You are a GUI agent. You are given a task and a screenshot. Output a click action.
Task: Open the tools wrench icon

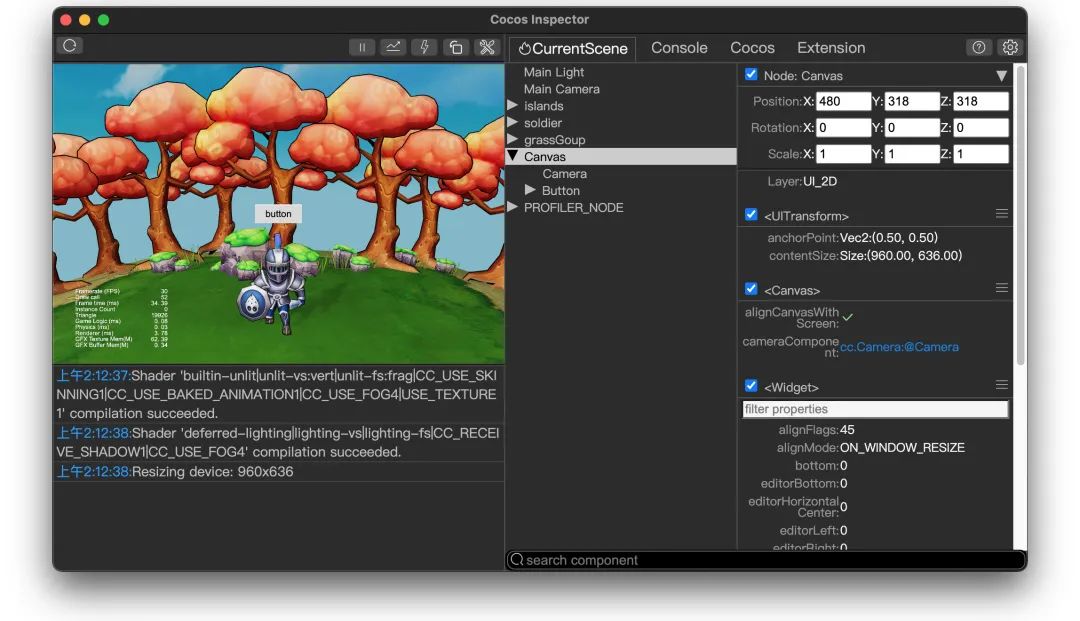click(487, 47)
